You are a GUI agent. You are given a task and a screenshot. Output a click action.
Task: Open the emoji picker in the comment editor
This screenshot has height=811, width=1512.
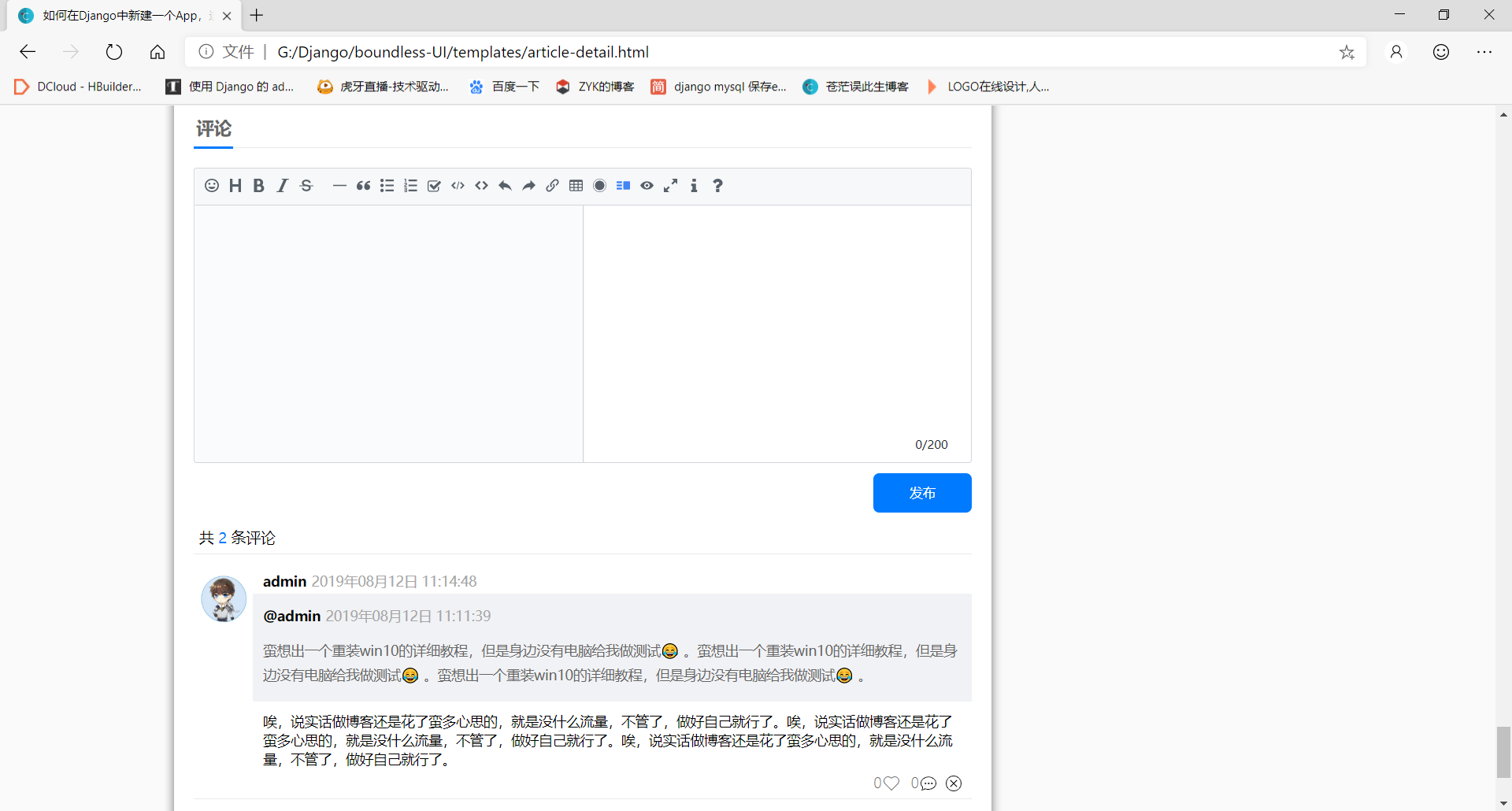(x=211, y=186)
